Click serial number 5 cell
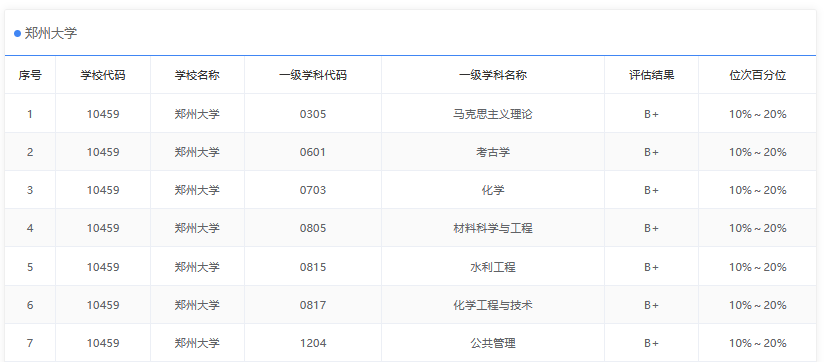Viewport: 827px width, 362px height. pos(30,267)
